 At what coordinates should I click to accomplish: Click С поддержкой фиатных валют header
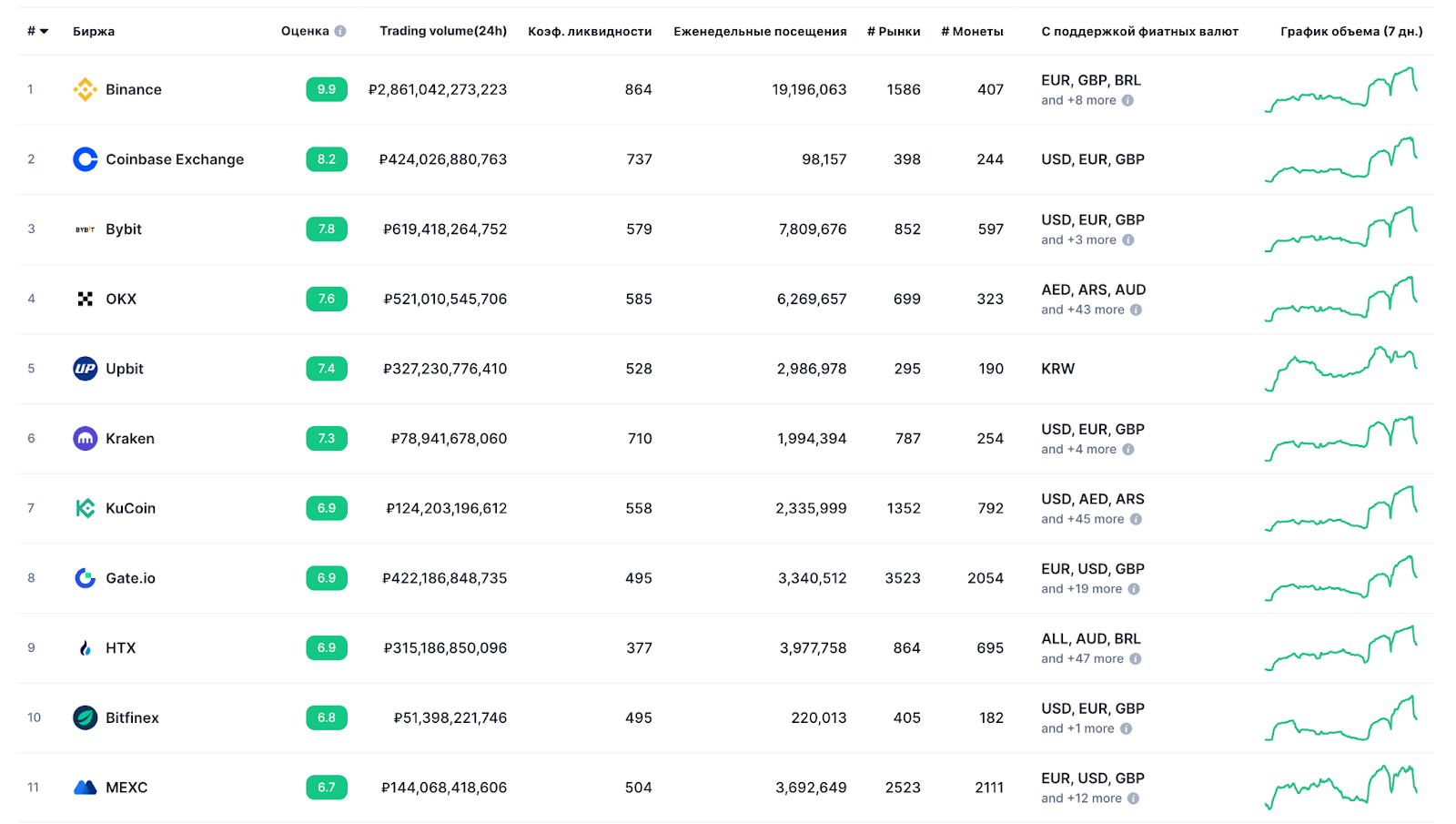pyautogui.click(x=1140, y=31)
